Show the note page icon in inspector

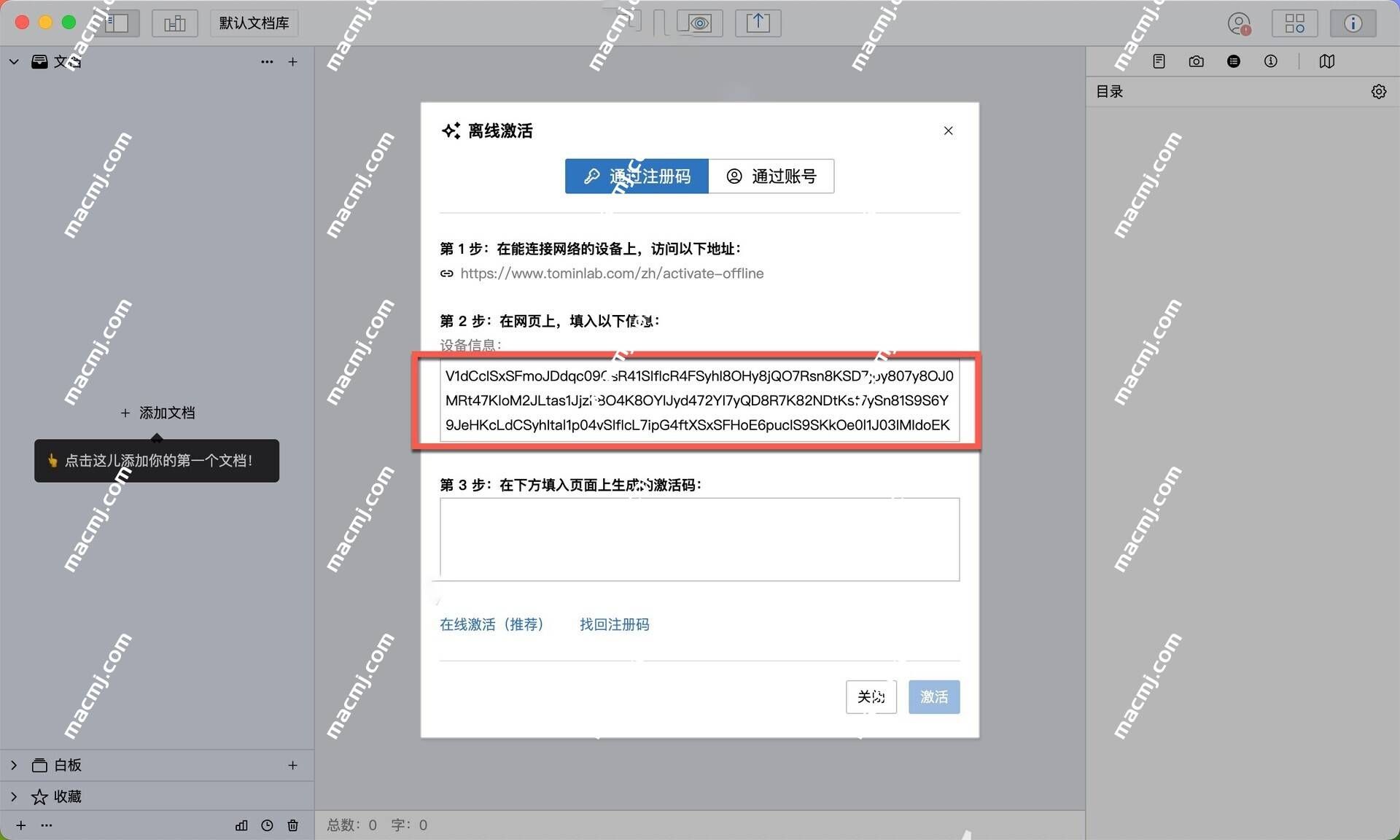pyautogui.click(x=1159, y=61)
